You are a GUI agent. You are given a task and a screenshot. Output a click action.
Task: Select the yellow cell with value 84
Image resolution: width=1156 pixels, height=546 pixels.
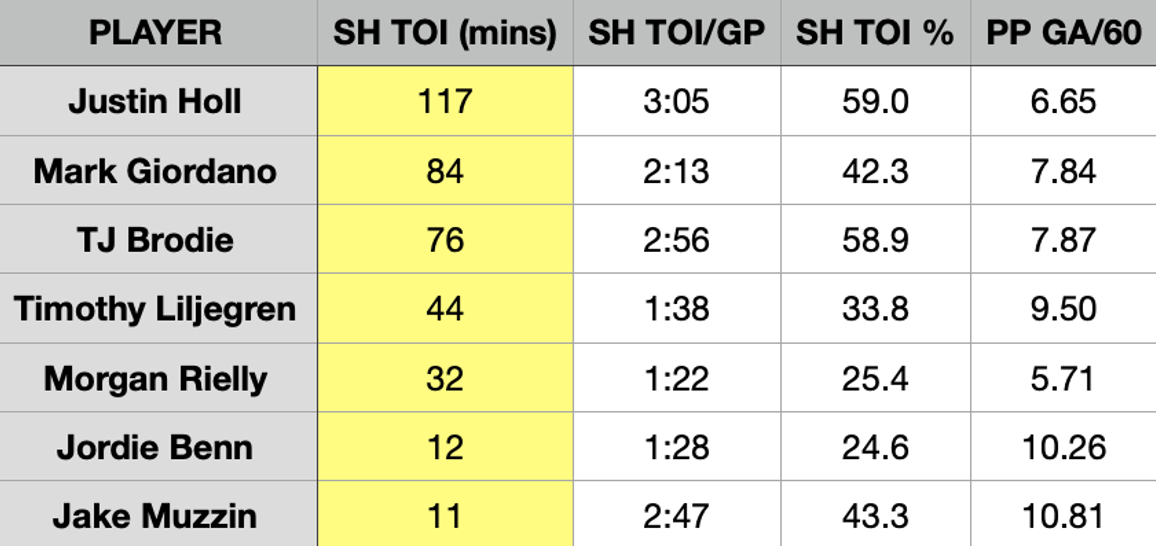tap(445, 171)
